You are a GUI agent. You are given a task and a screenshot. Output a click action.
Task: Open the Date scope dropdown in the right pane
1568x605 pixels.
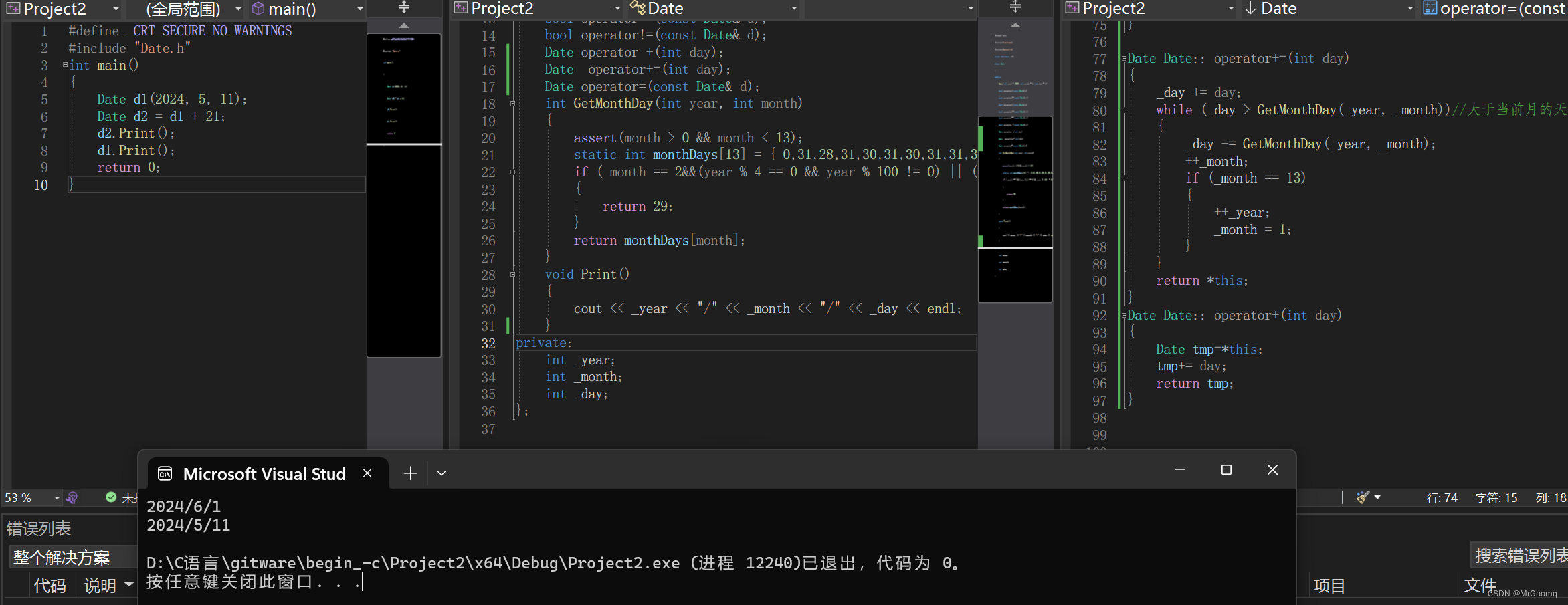coord(1409,9)
